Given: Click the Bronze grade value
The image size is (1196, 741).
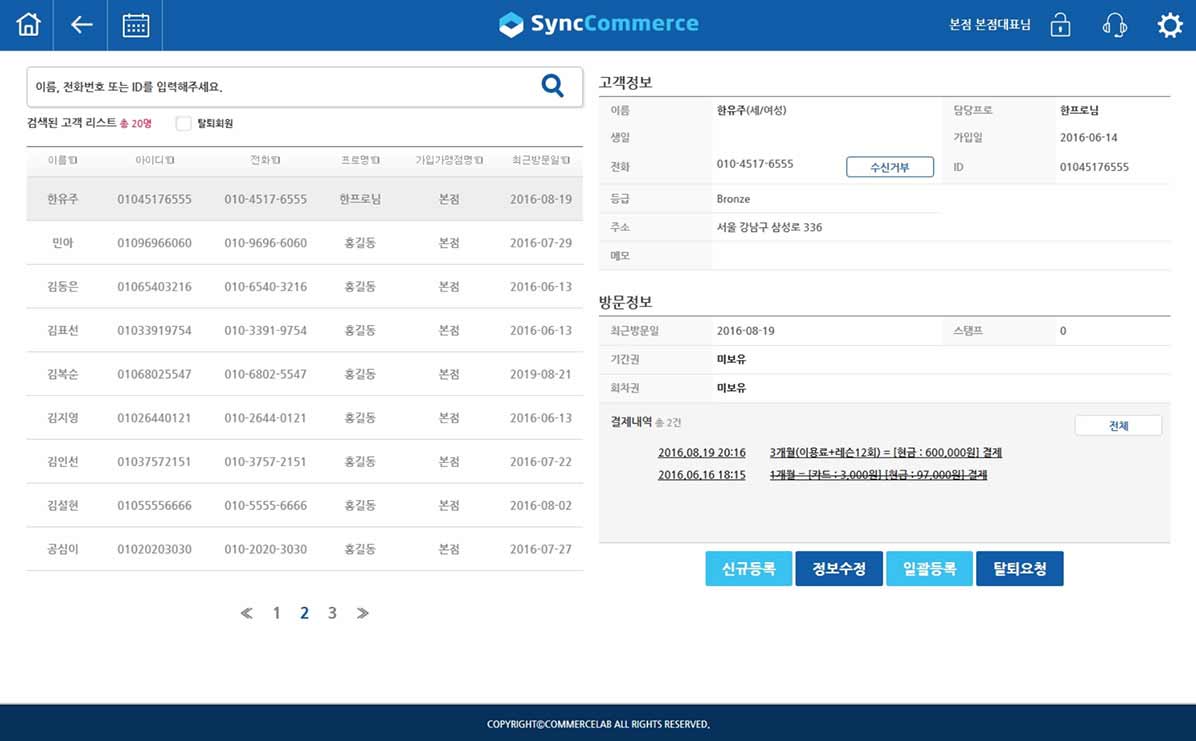Looking at the screenshot, I should pos(733,199).
